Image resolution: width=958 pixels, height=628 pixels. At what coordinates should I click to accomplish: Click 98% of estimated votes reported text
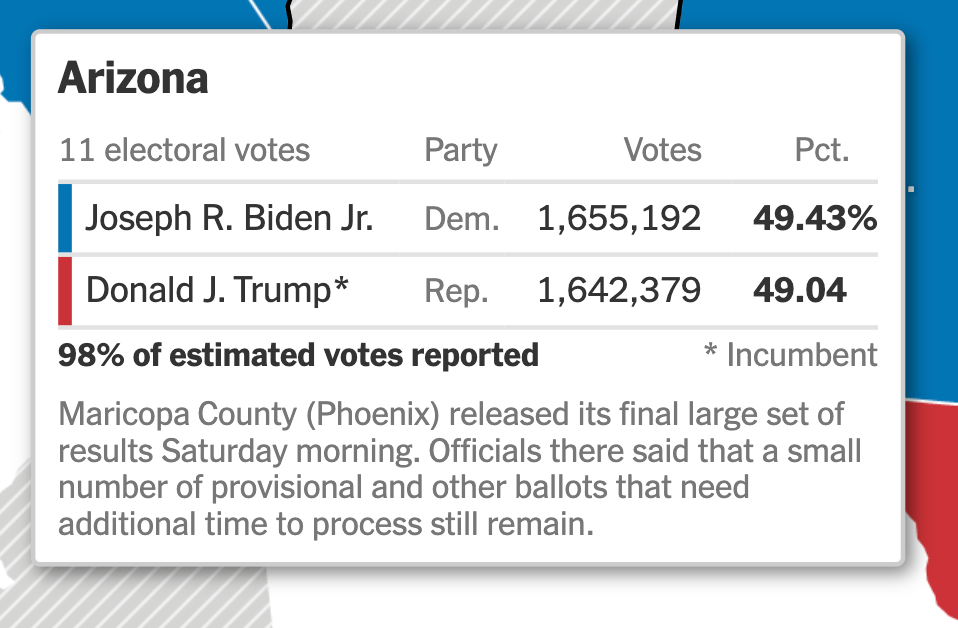(298, 355)
